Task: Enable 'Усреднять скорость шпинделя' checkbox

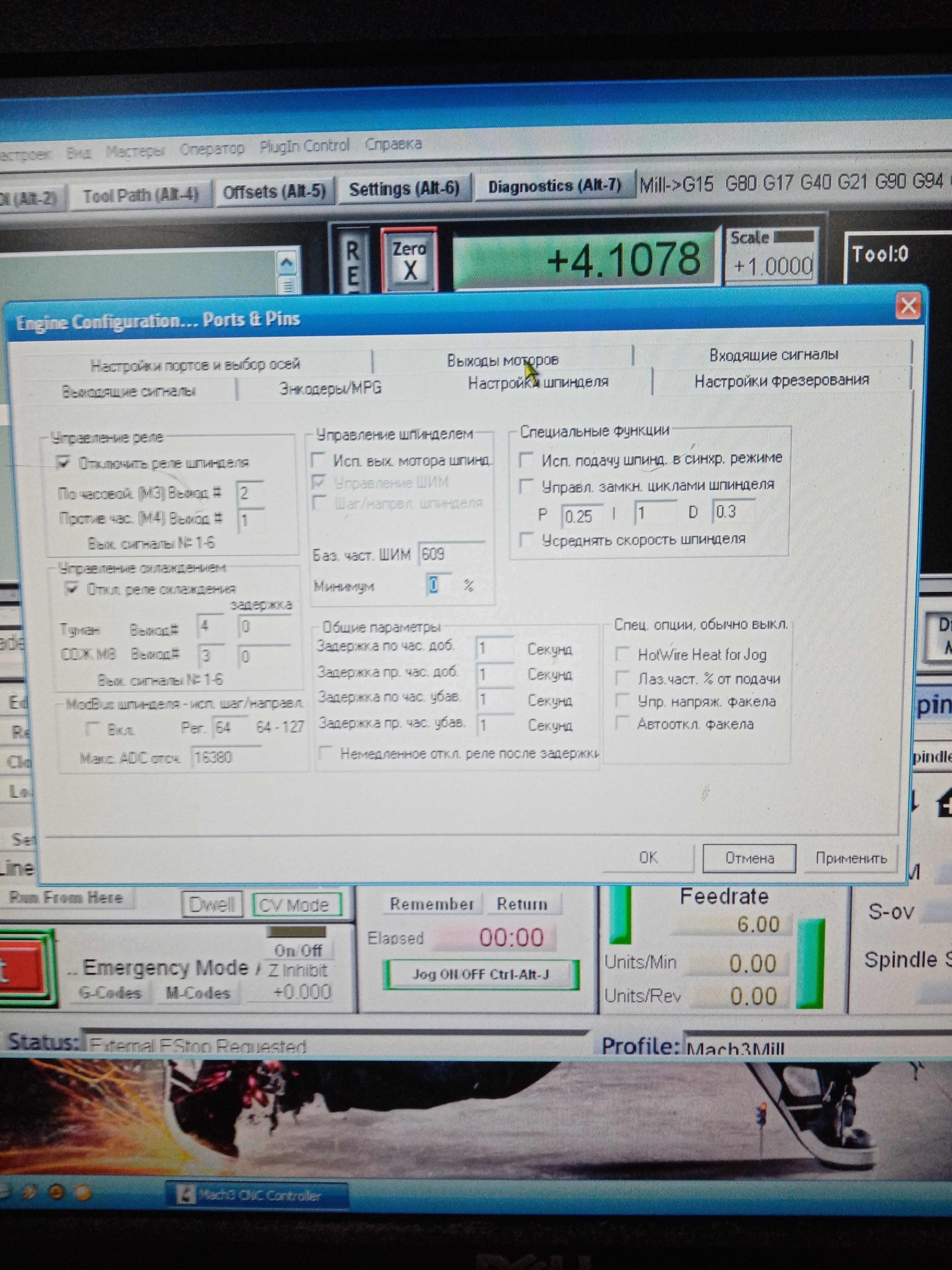Action: (526, 540)
